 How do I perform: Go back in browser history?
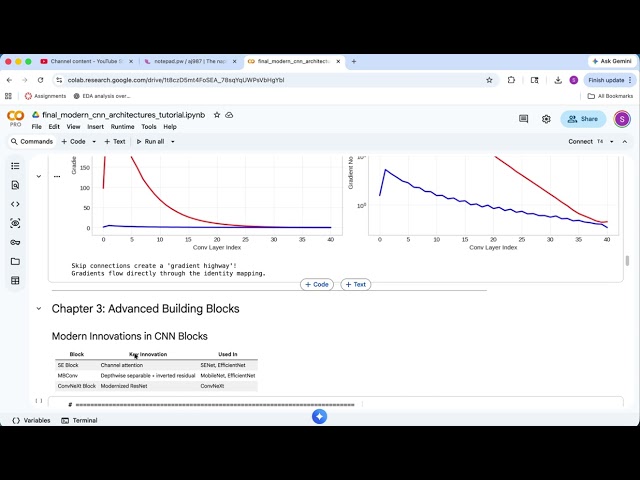click(x=9, y=80)
